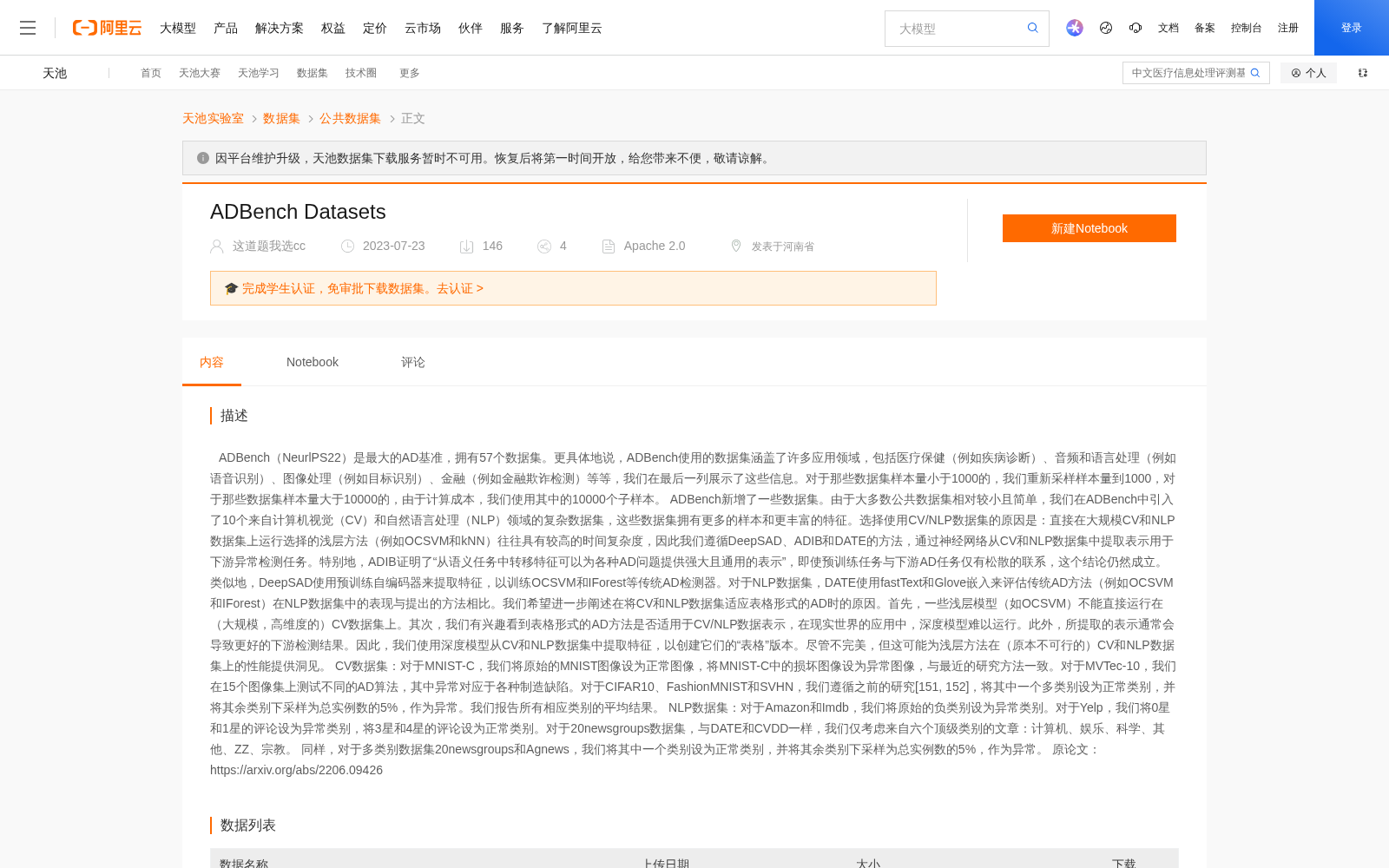1389x868 pixels.
Task: Click the 登录 button
Action: coord(1352,28)
